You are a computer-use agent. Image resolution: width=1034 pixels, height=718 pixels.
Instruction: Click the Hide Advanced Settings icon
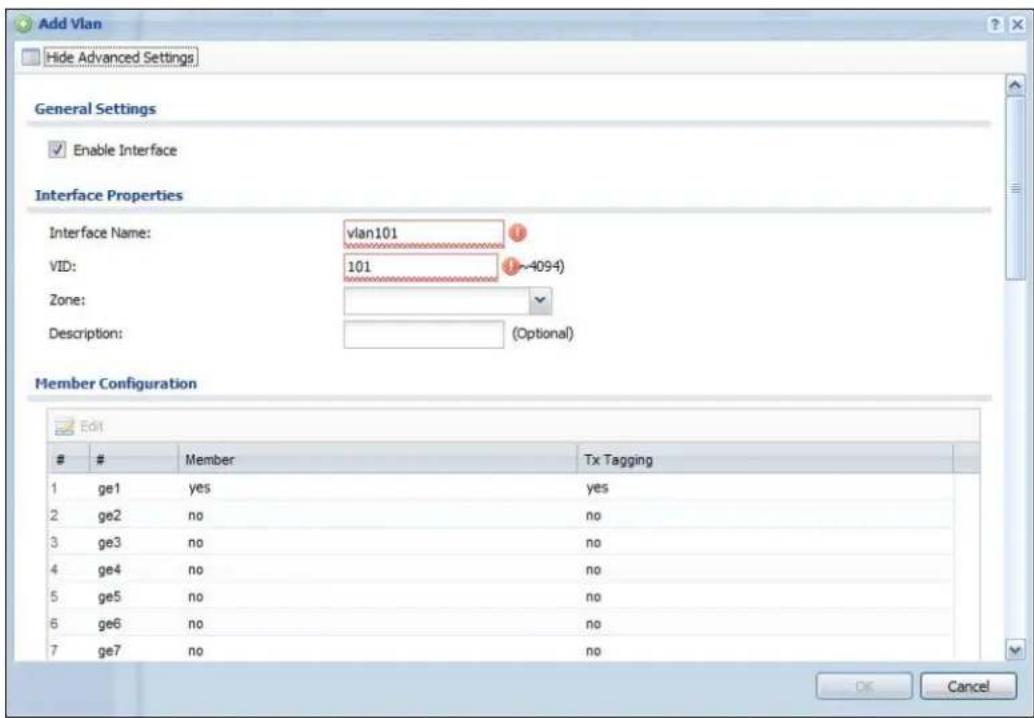pos(31,57)
